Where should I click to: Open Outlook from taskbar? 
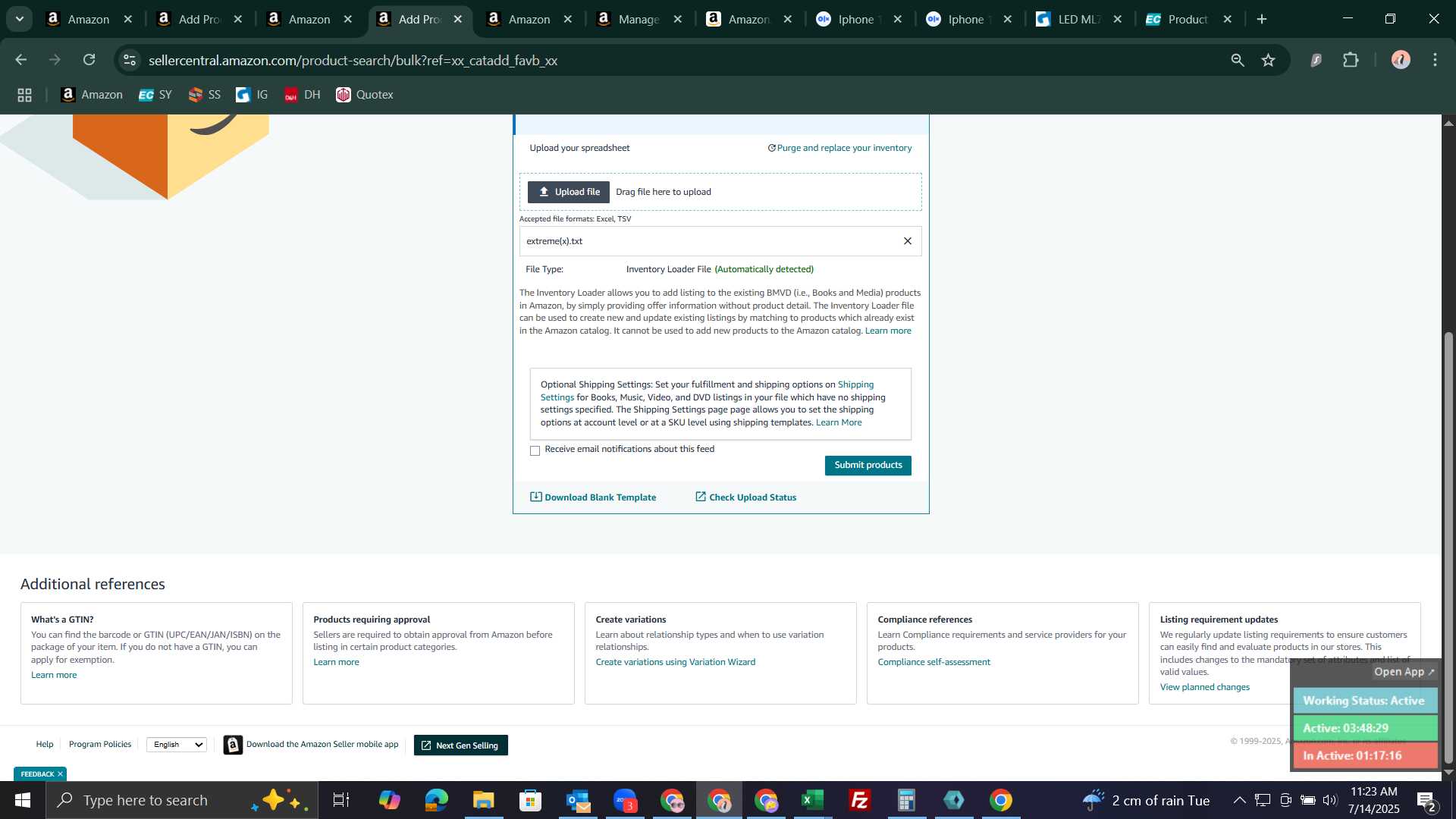(578, 800)
